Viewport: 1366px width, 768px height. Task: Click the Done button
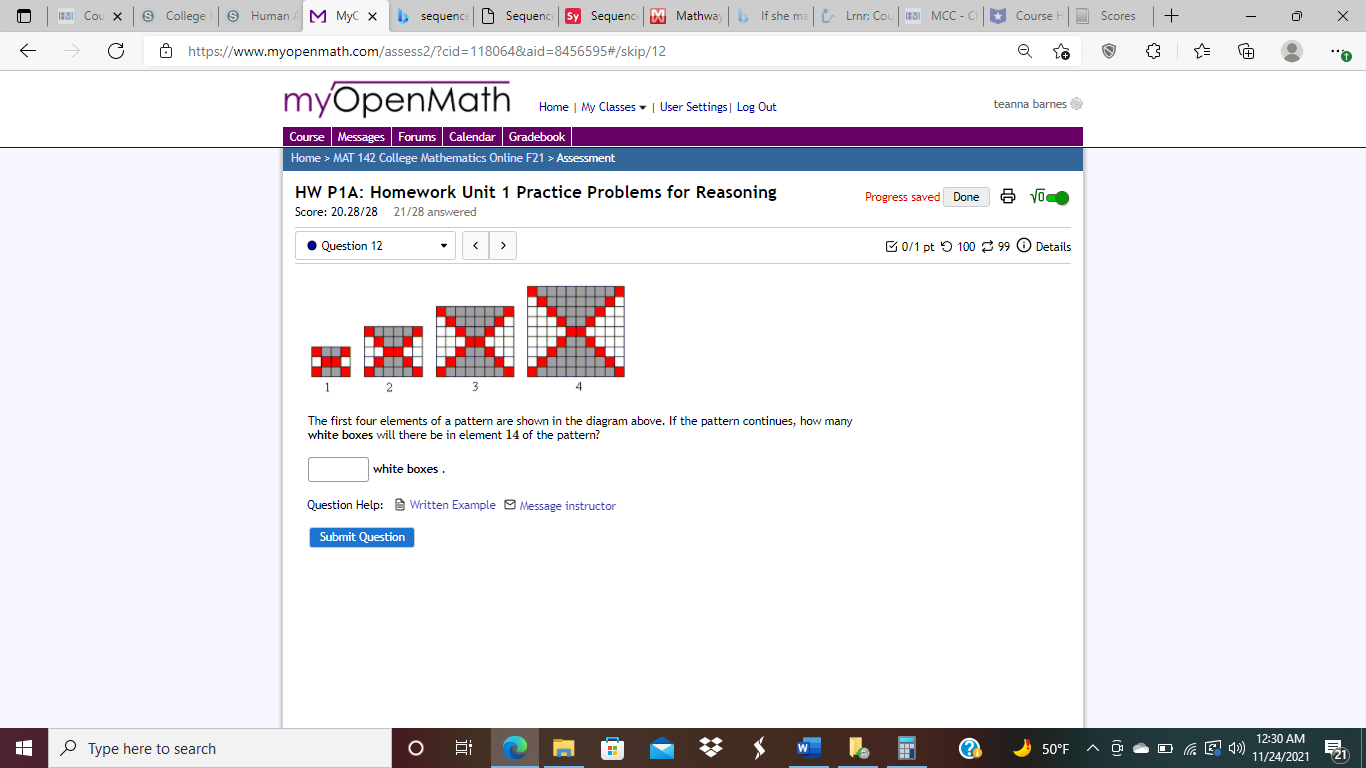point(966,197)
